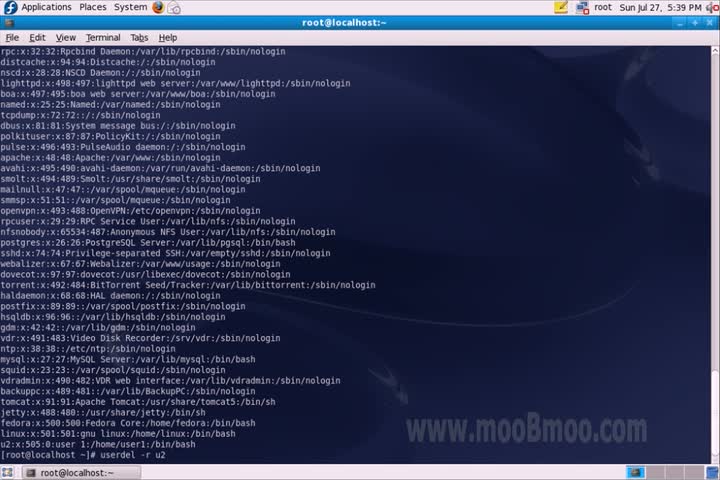Open the View menu in terminal
Viewport: 720px width, 480px height.
[66, 38]
